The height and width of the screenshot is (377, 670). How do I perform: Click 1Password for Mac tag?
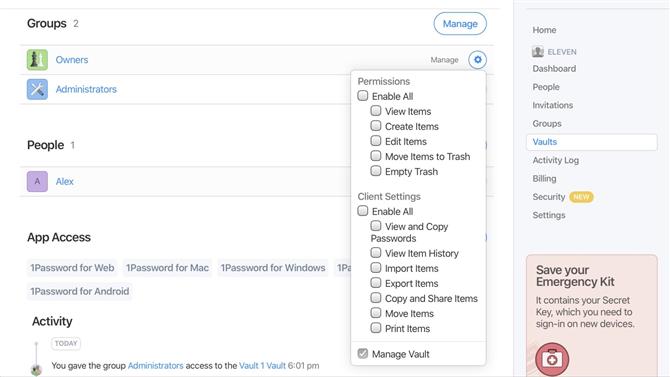tap(167, 268)
